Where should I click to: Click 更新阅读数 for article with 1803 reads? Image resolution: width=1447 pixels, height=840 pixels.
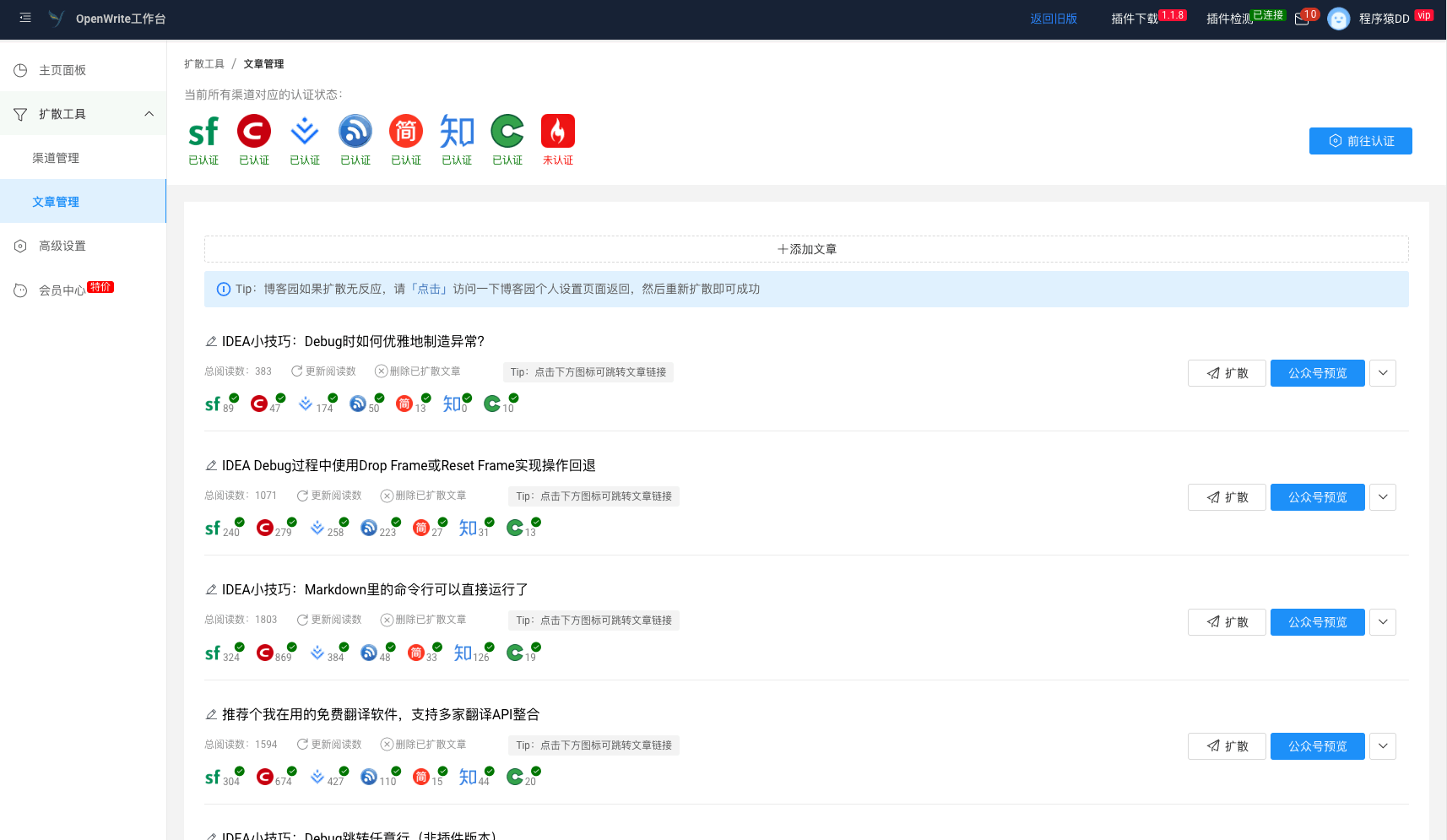click(329, 620)
